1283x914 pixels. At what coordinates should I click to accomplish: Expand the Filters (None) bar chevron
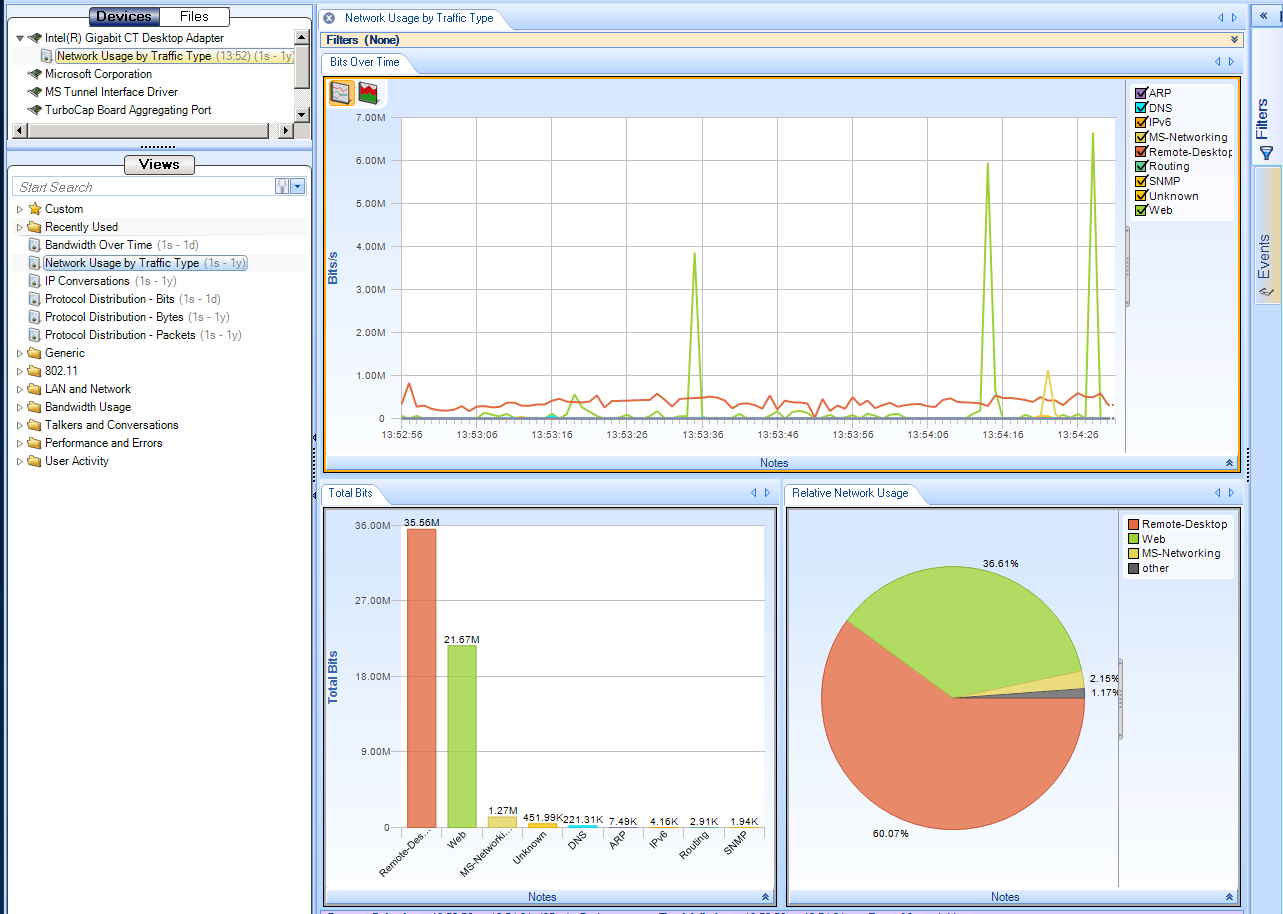coord(1236,40)
